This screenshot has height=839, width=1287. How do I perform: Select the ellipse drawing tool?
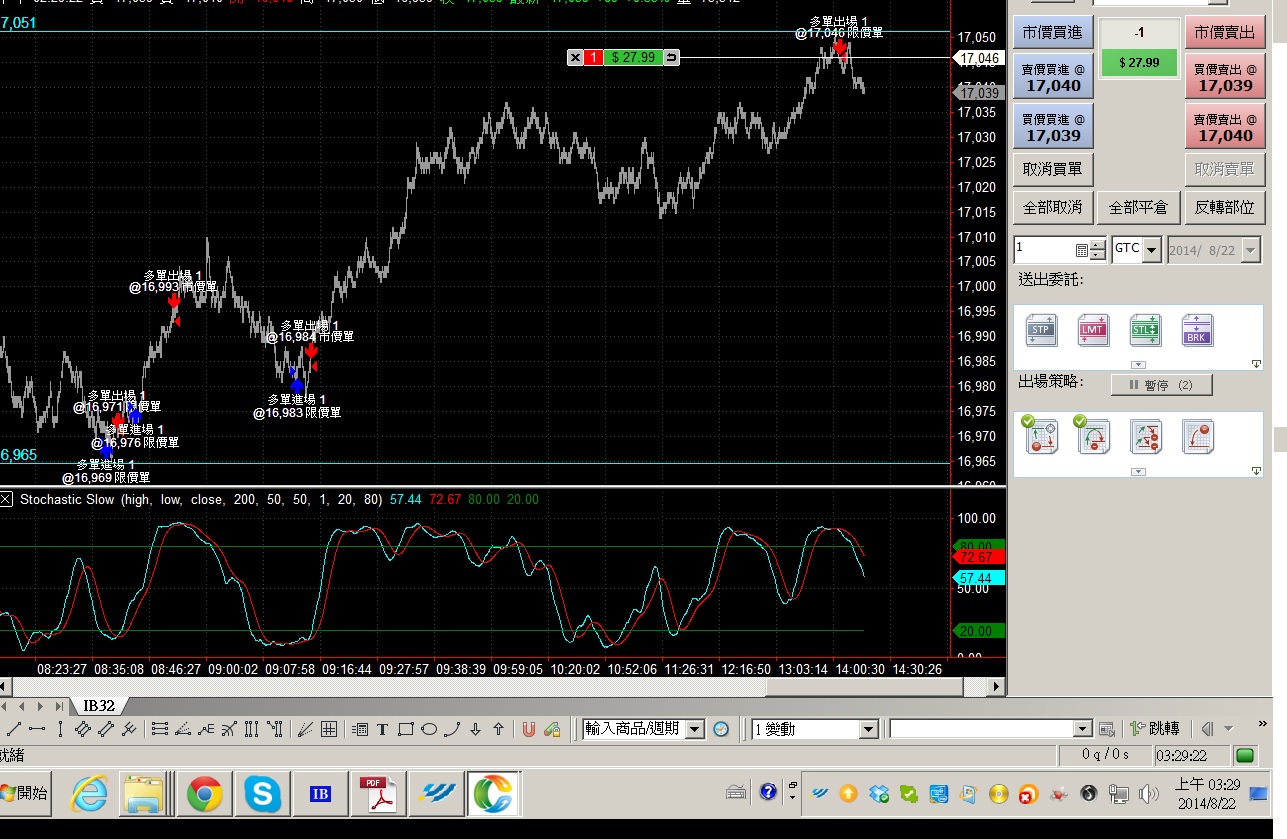[x=429, y=729]
